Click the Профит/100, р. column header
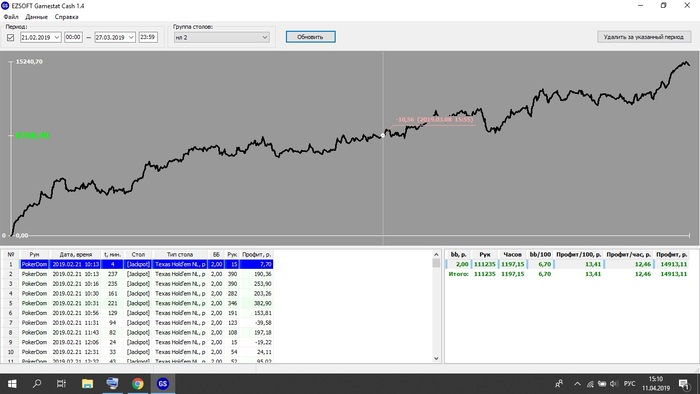 [x=579, y=254]
